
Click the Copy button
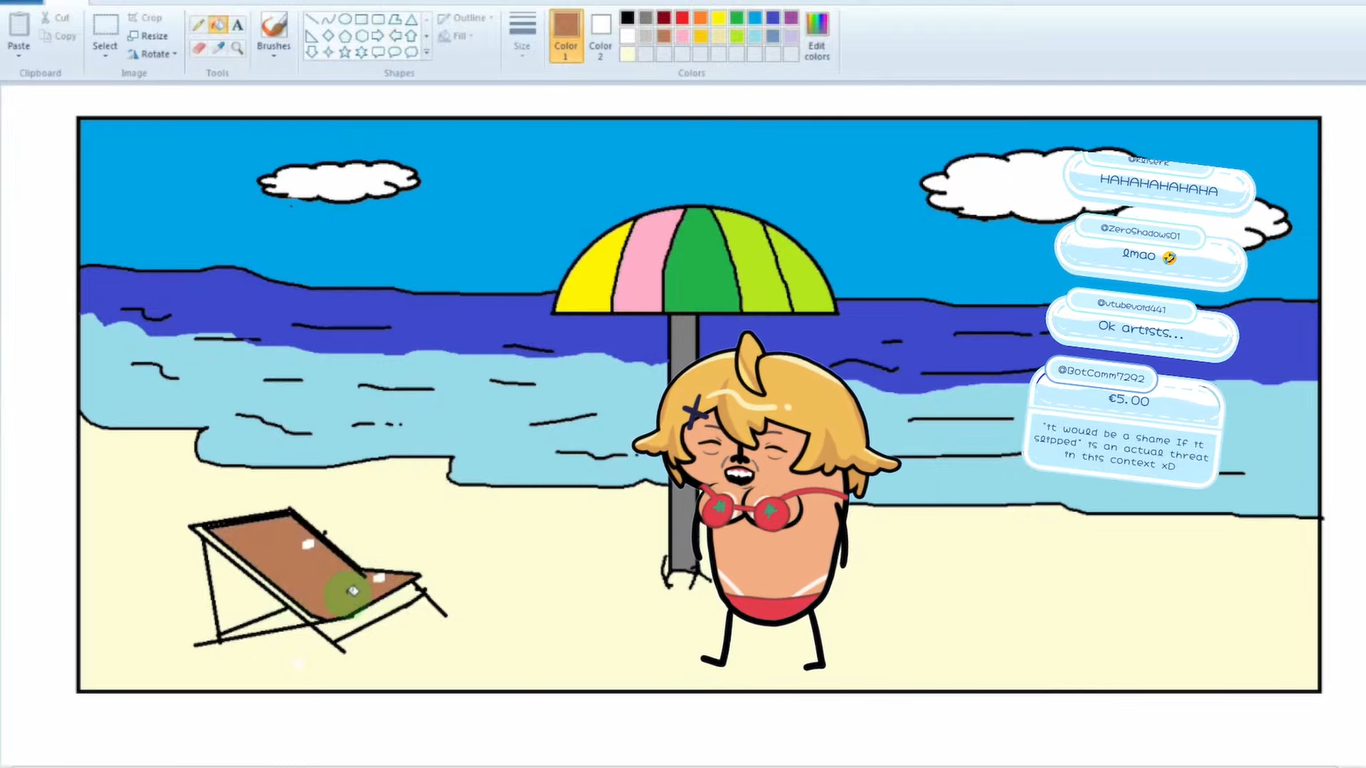point(58,36)
